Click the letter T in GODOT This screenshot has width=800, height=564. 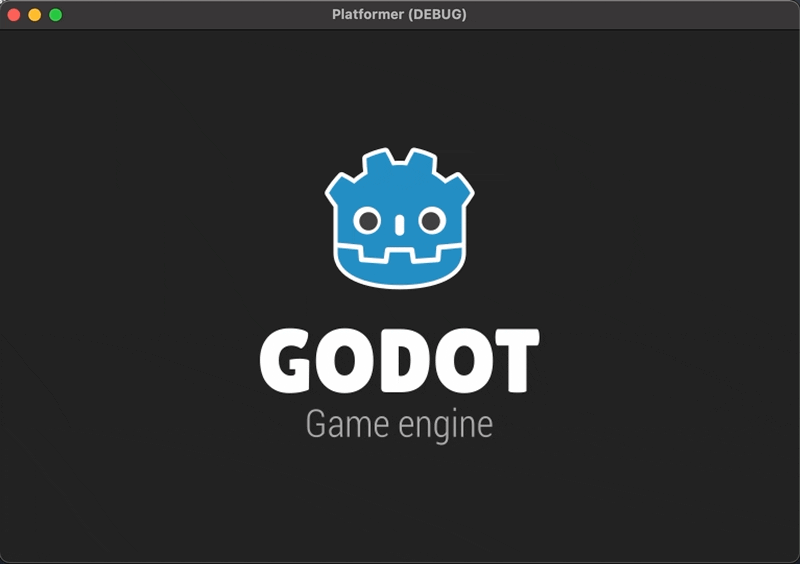pyautogui.click(x=515, y=361)
